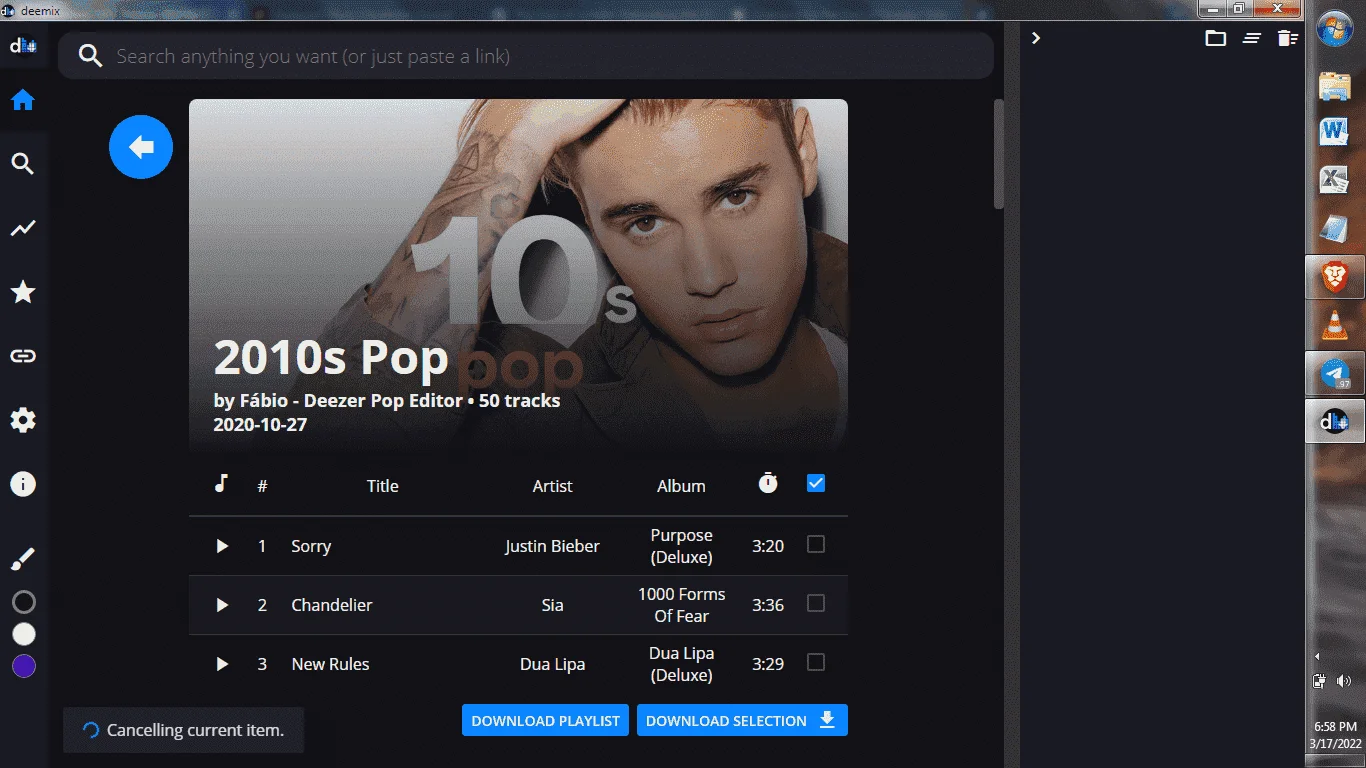
Task: Click the # column header
Action: coord(262,486)
